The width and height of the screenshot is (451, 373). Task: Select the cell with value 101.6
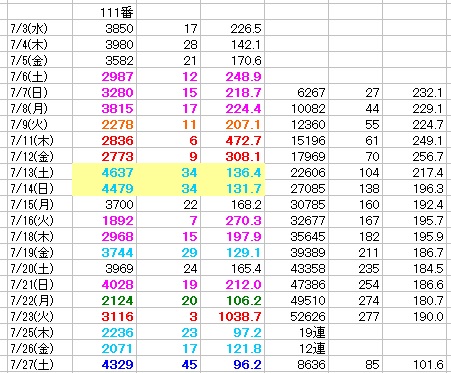point(414,365)
